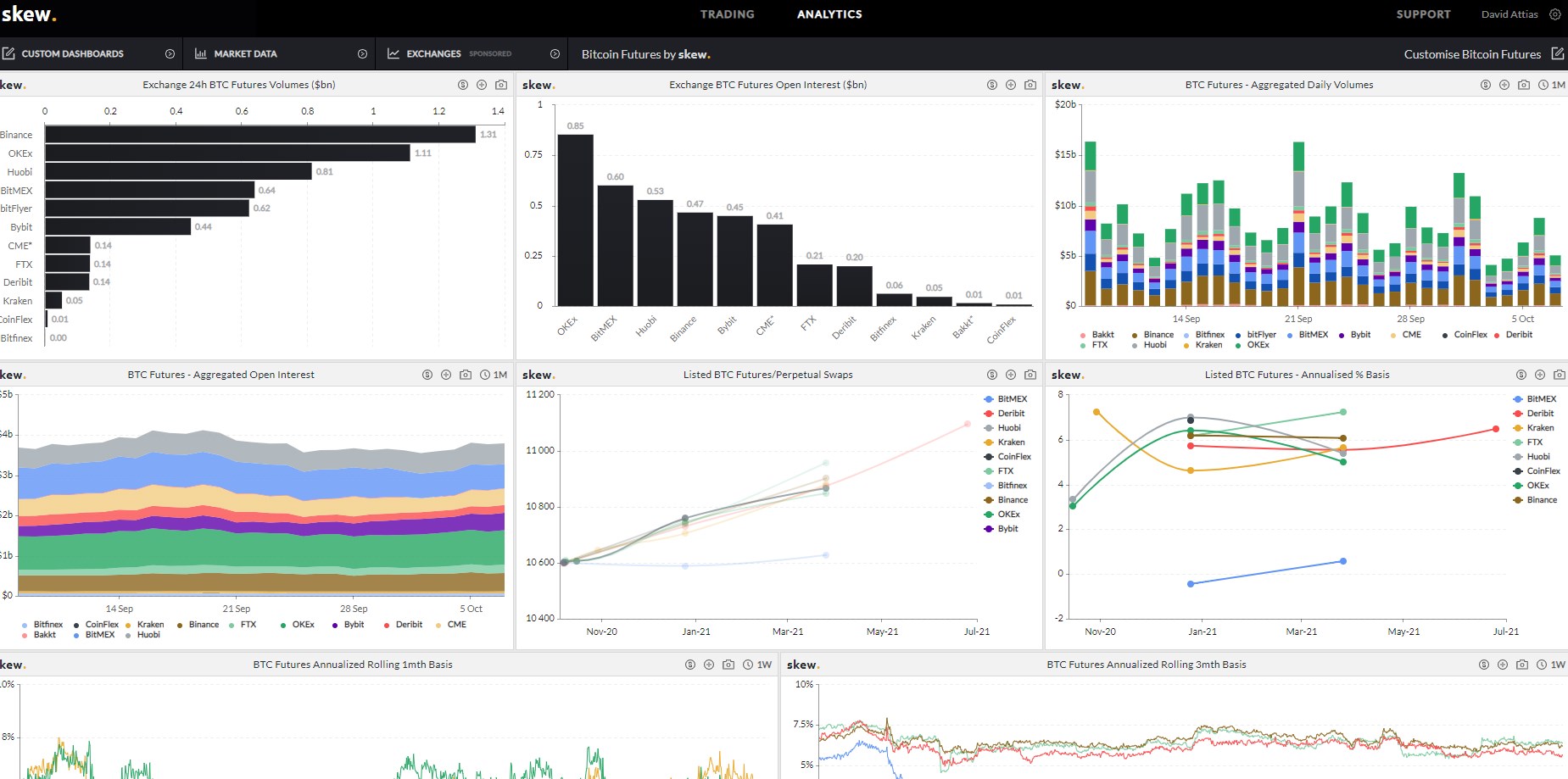
Task: Toggle bitFlyer series in Aggregated Daily Volumes legend
Action: pyautogui.click(x=1256, y=335)
